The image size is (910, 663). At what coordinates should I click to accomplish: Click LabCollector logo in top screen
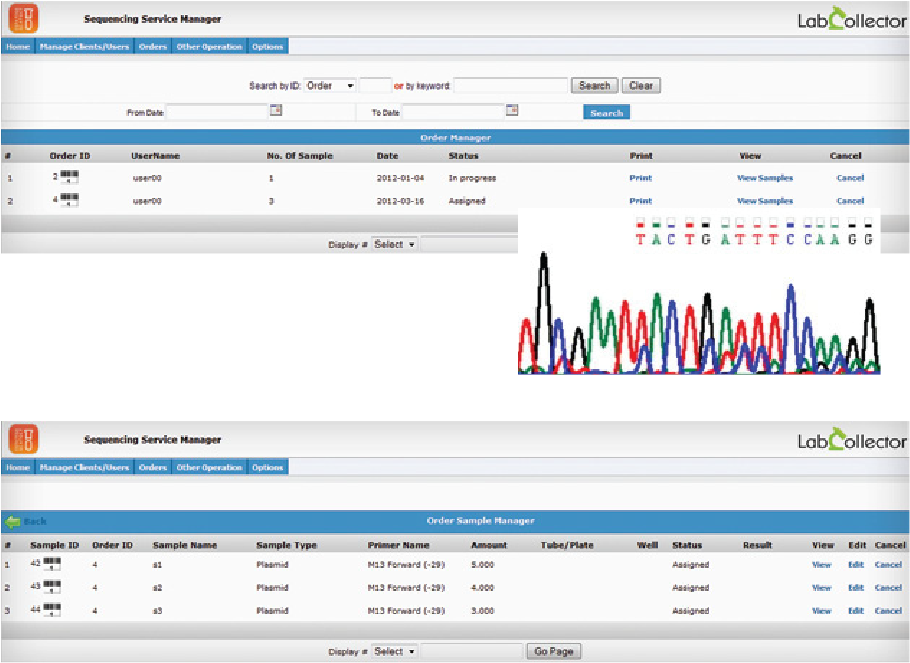[851, 19]
